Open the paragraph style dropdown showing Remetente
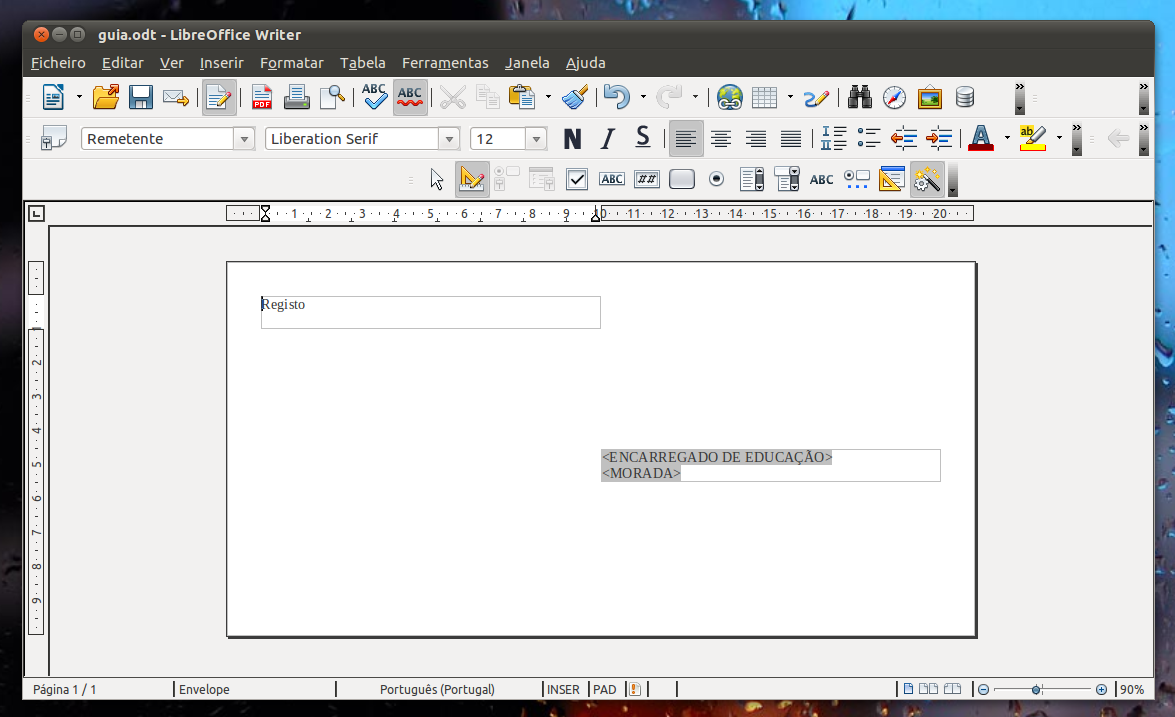This screenshot has width=1175, height=717. [245, 138]
